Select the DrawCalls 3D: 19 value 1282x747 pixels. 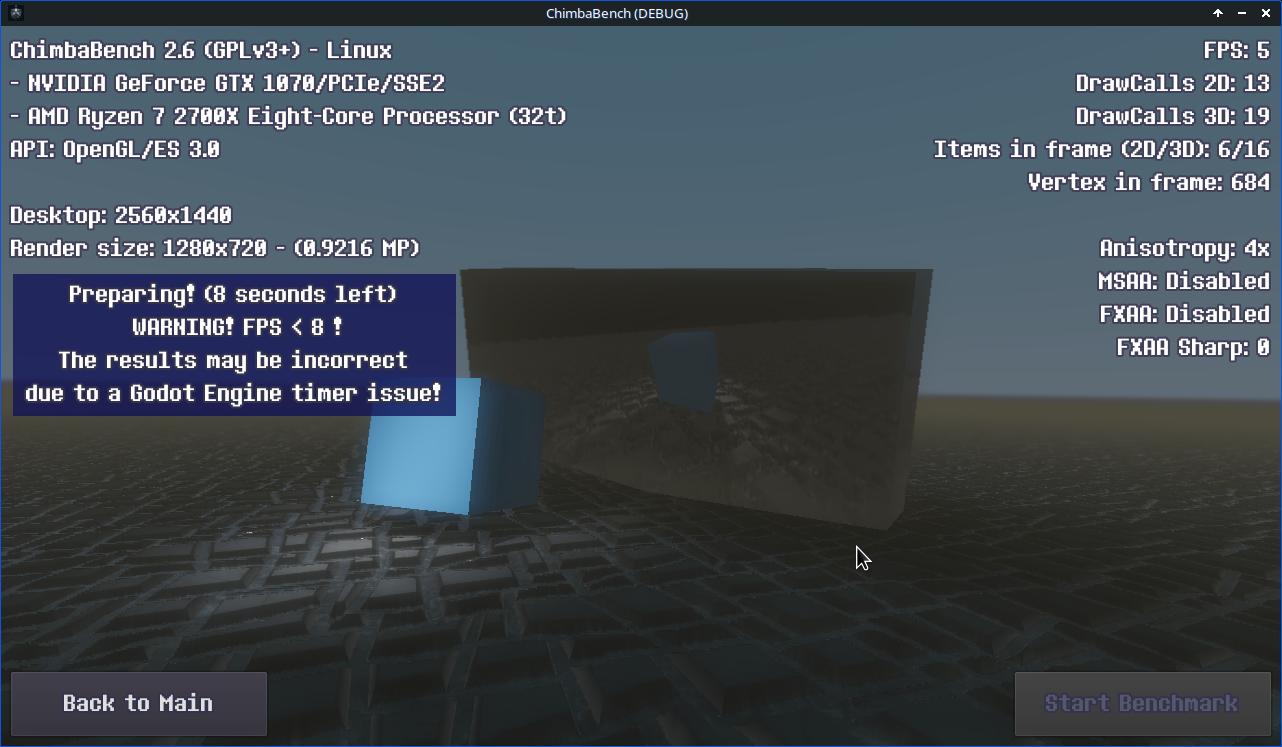[x=1173, y=116]
